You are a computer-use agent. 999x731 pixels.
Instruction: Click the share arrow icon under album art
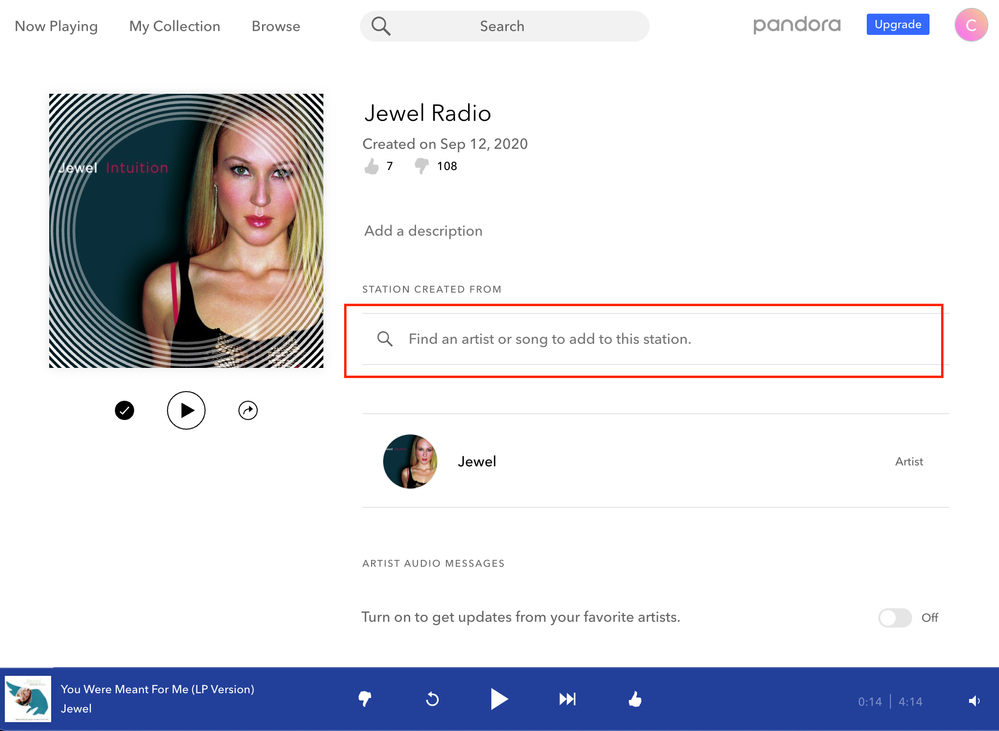pyautogui.click(x=248, y=410)
